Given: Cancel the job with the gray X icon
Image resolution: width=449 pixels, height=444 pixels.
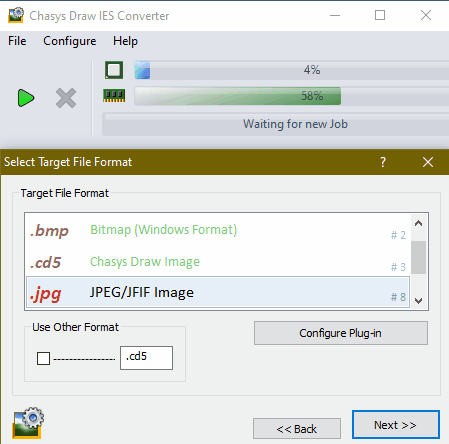Looking at the screenshot, I should coord(66,98).
